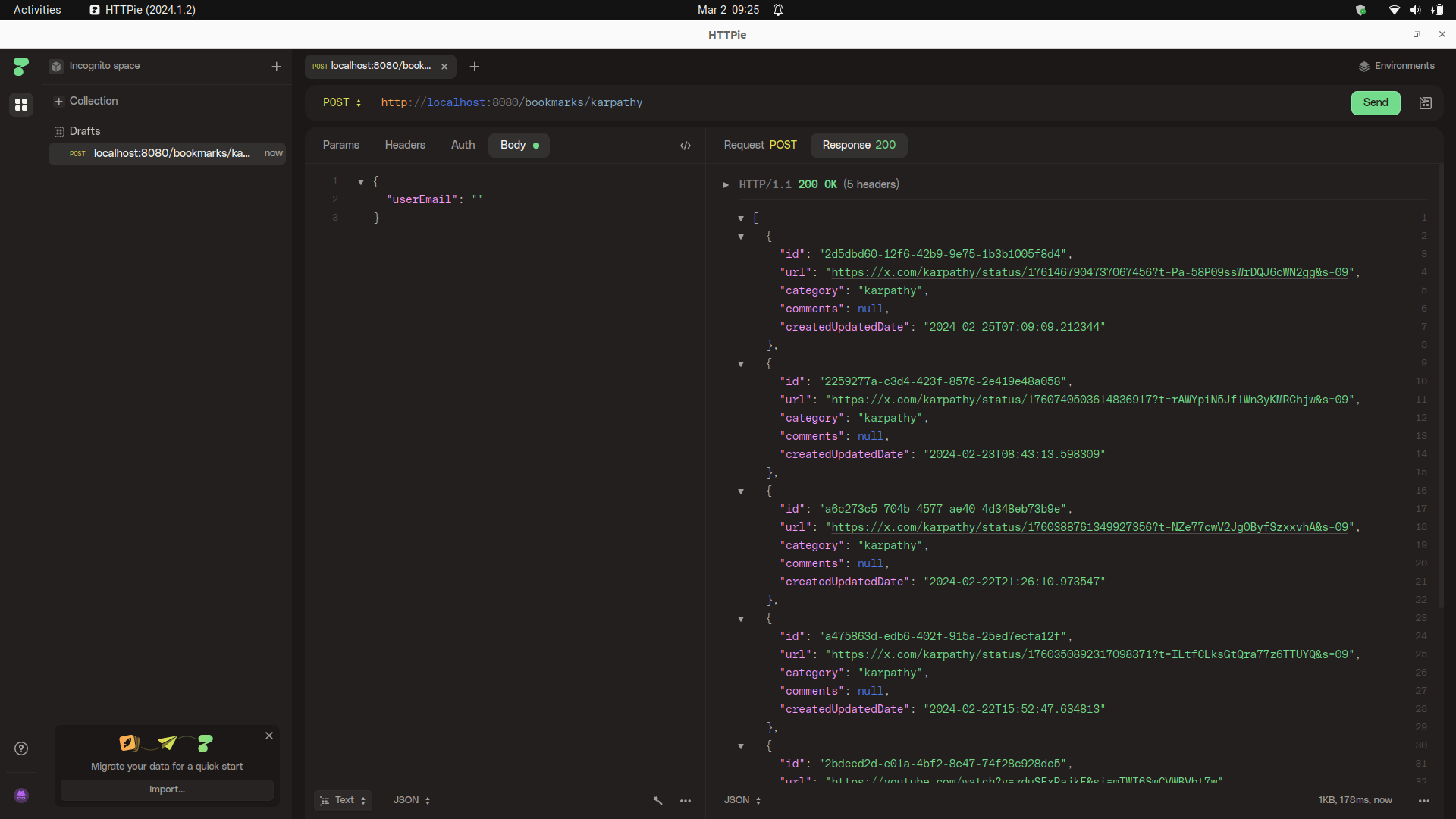Open a new request tab with plus icon
The width and height of the screenshot is (1456, 819).
475,67
